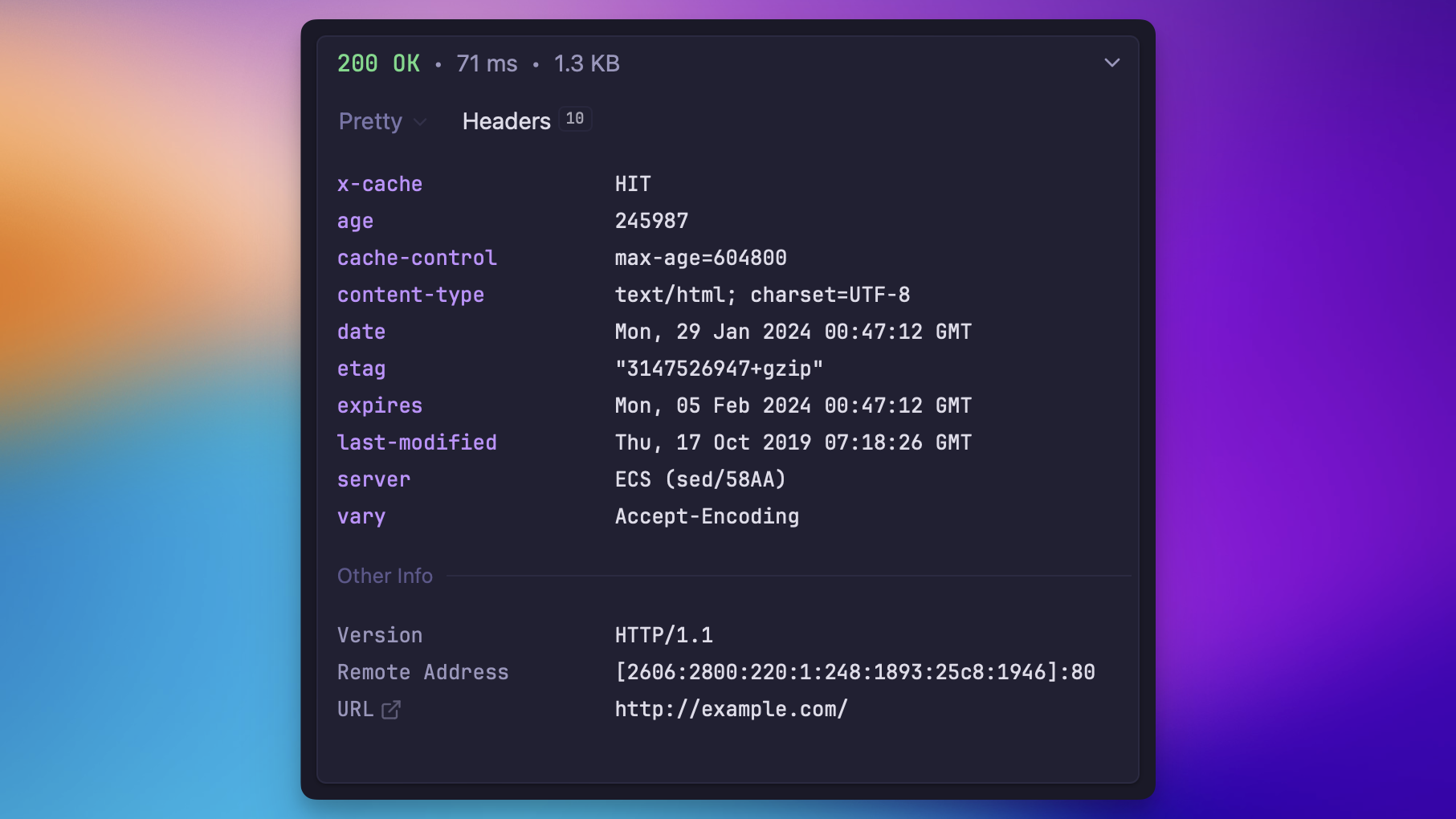Screen dimensions: 1456x819
Task: Click the 200 OK status label
Action: (378, 63)
